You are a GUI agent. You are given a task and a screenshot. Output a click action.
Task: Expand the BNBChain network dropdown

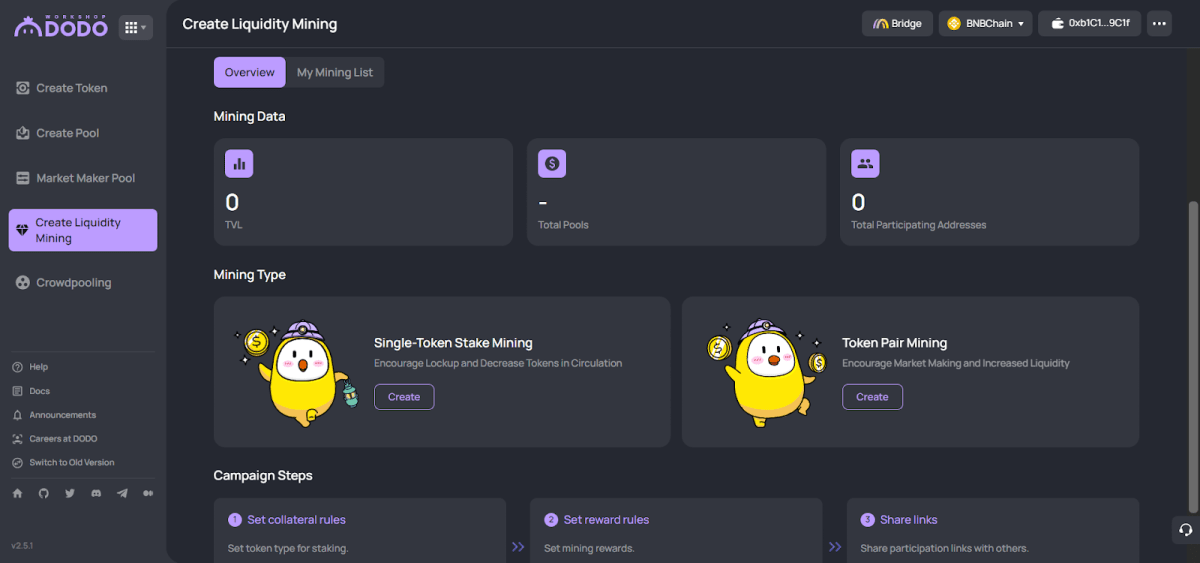click(x=985, y=23)
